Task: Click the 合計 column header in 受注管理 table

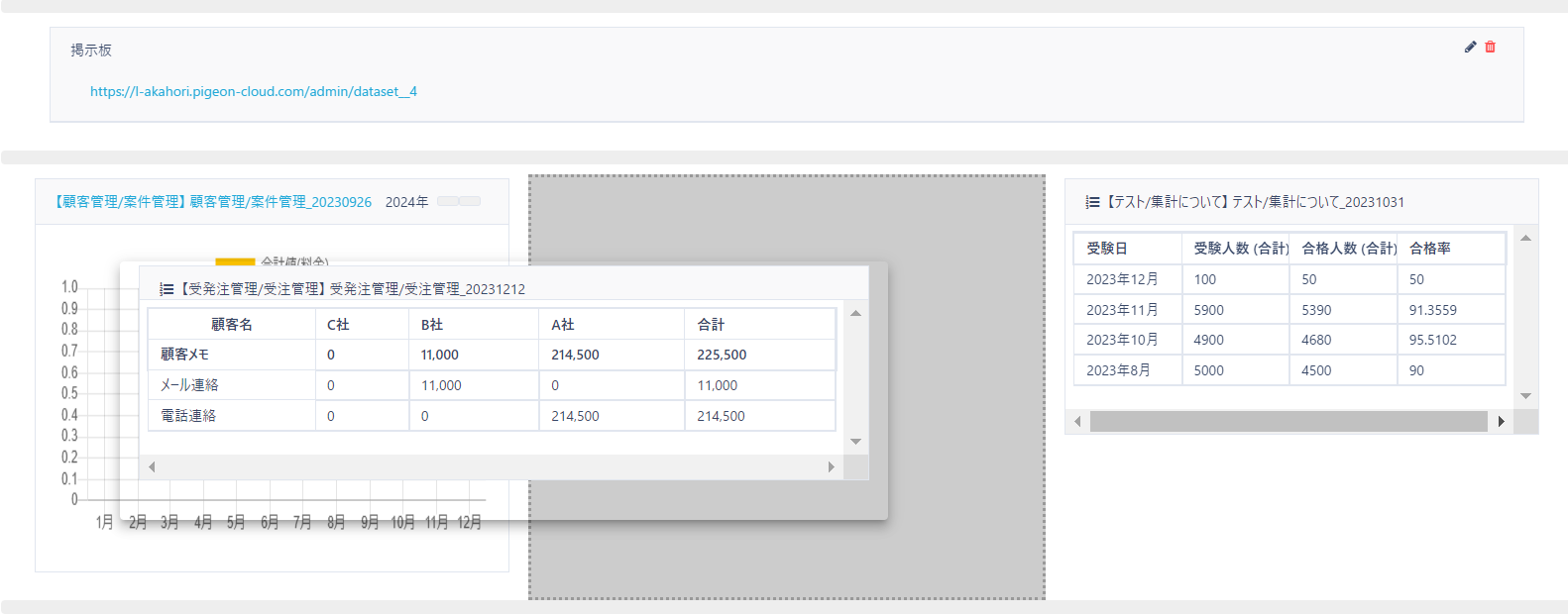Action: point(711,325)
